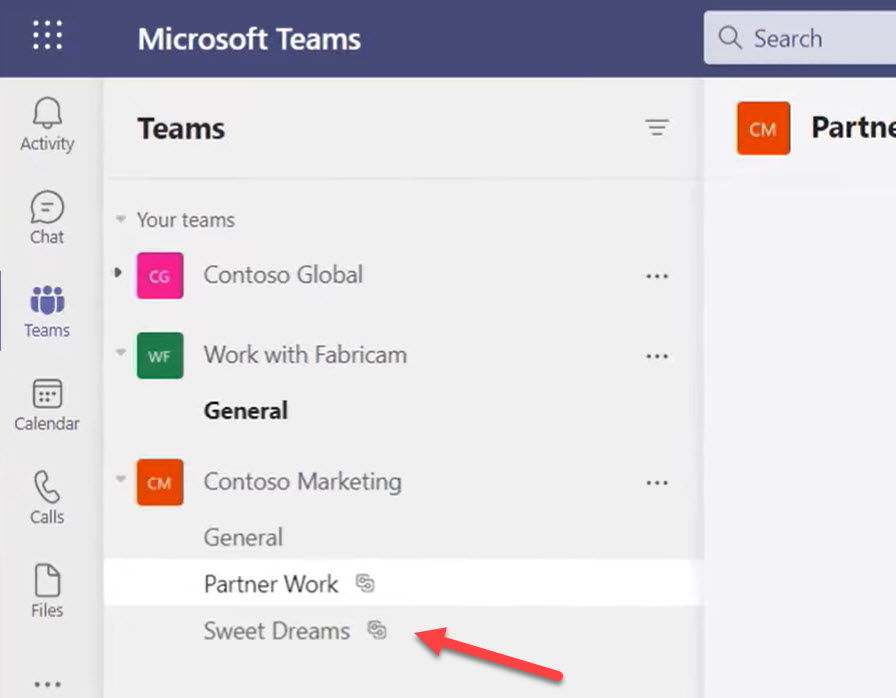Open the app launcher waffle menu
The image size is (896, 698).
tap(46, 37)
